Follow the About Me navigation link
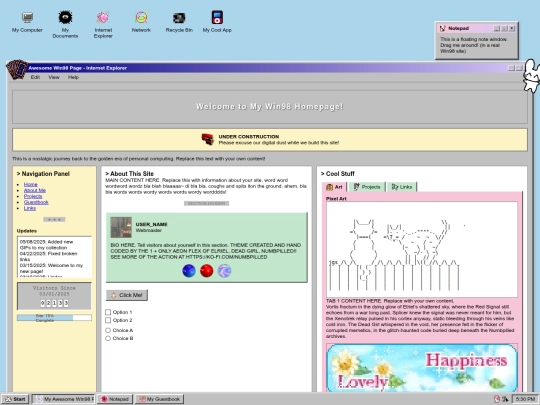This screenshot has width=540, height=405. 34,190
